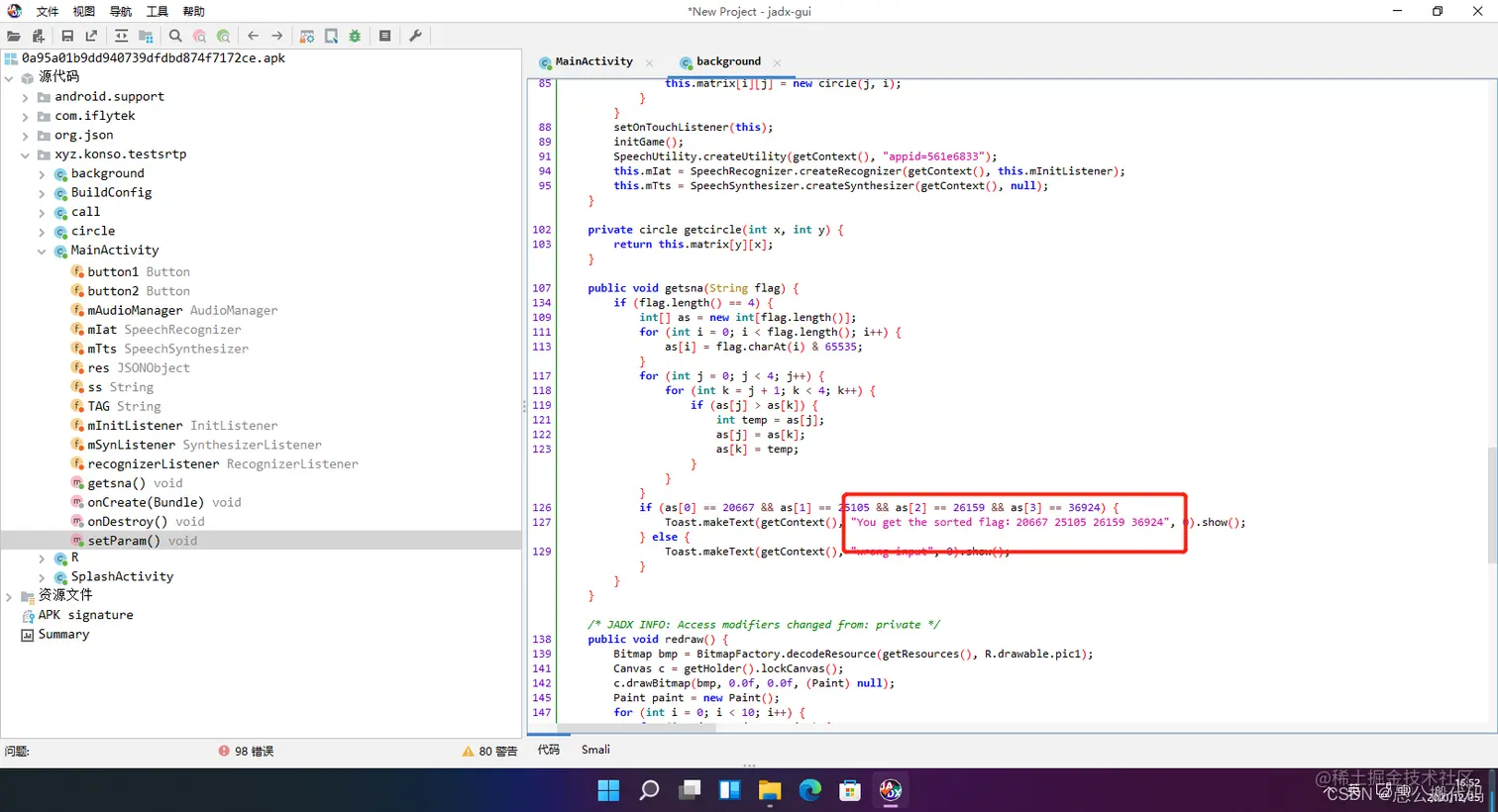Open preferences wrench icon

coord(415,36)
